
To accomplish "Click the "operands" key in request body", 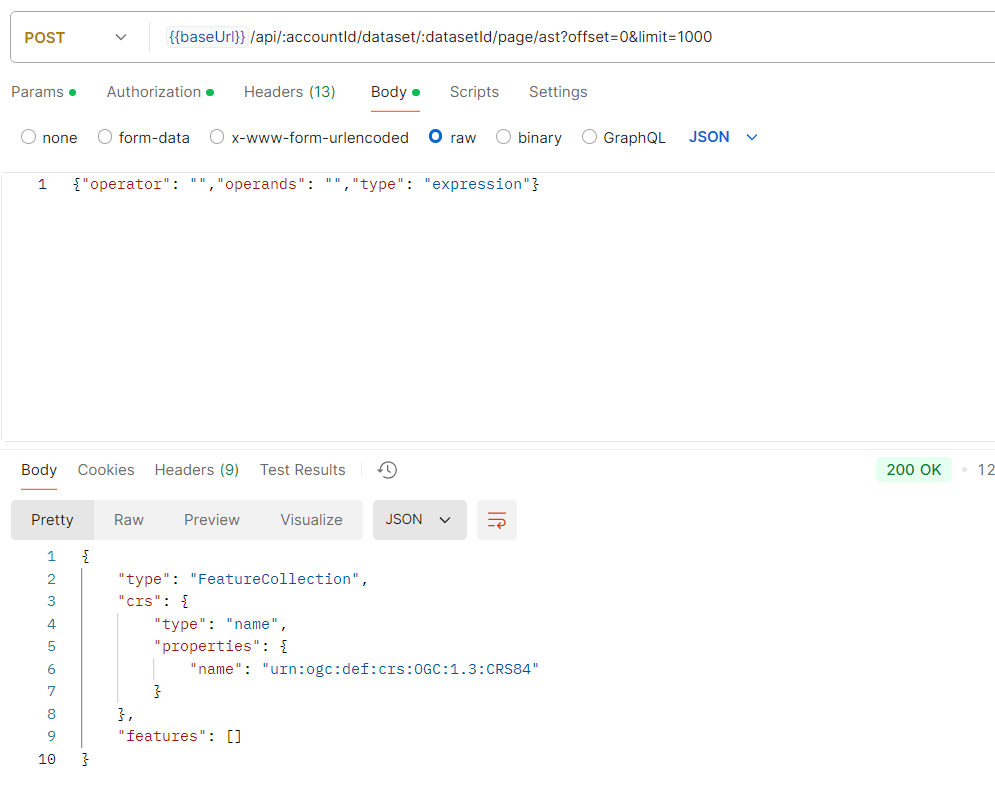I will (x=261, y=184).
